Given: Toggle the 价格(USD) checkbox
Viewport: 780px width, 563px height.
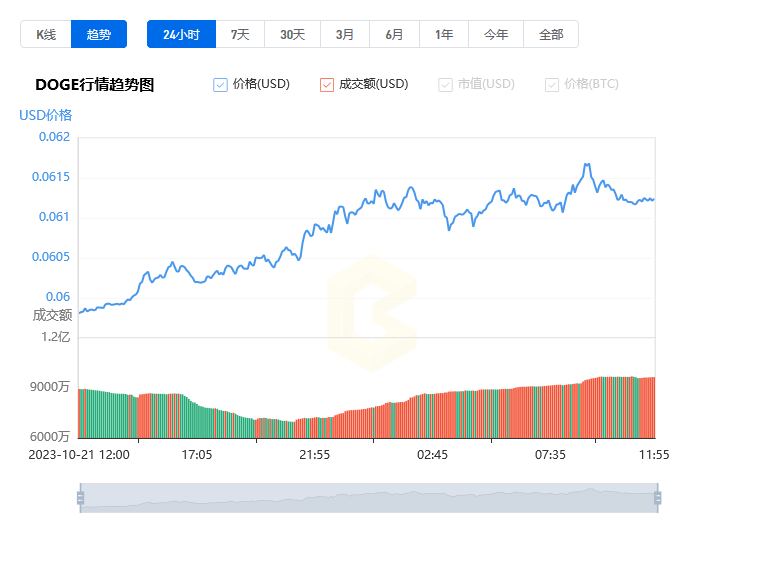Looking at the screenshot, I should (221, 85).
